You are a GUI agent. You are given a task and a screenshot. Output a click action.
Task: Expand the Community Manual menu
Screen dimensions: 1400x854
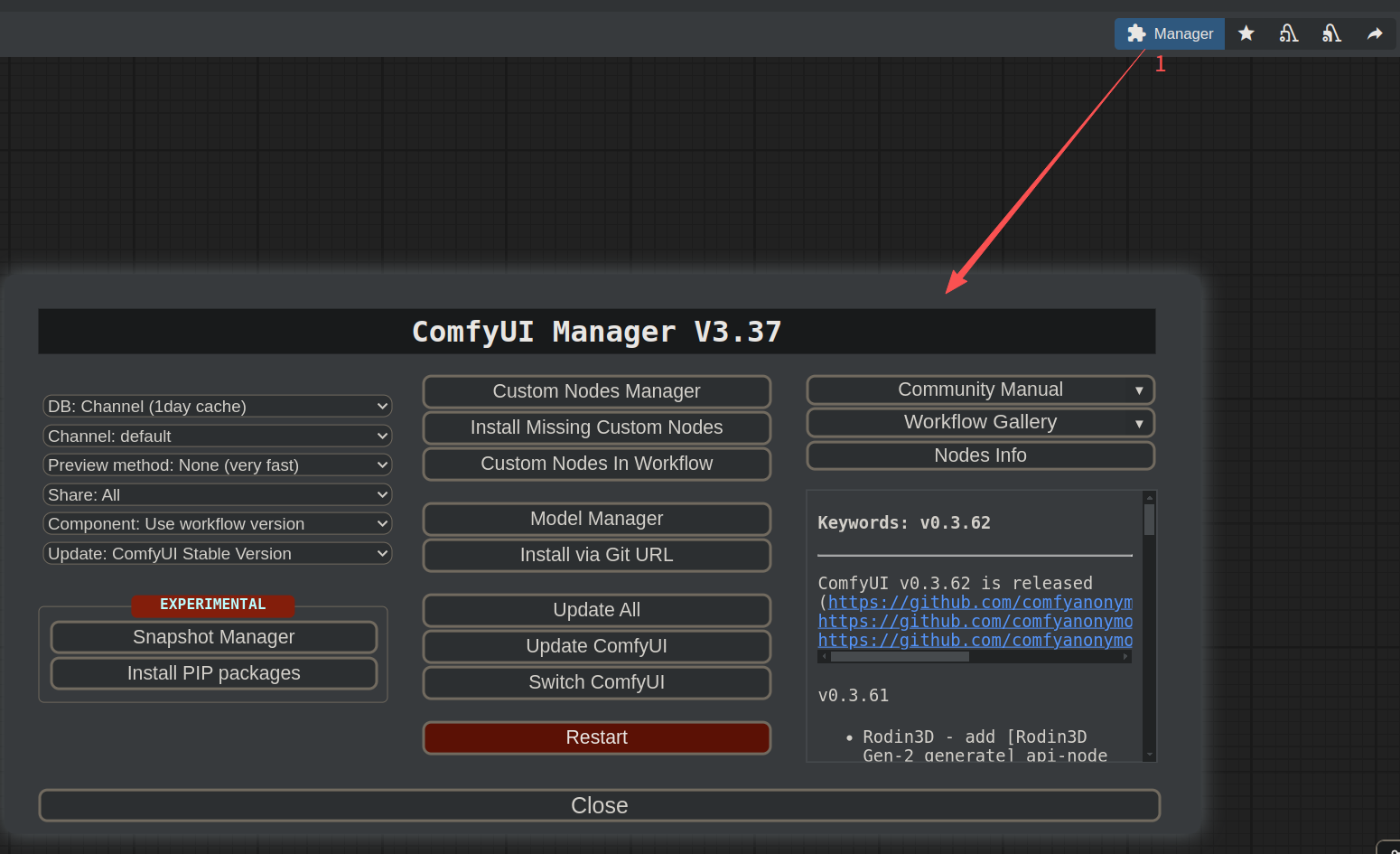(981, 389)
